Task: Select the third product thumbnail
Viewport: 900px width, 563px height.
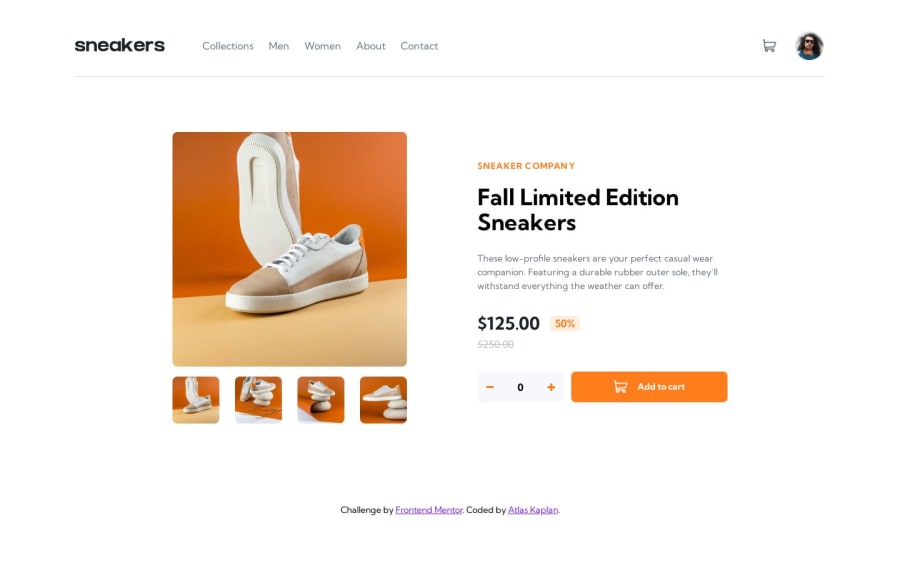Action: coord(321,400)
